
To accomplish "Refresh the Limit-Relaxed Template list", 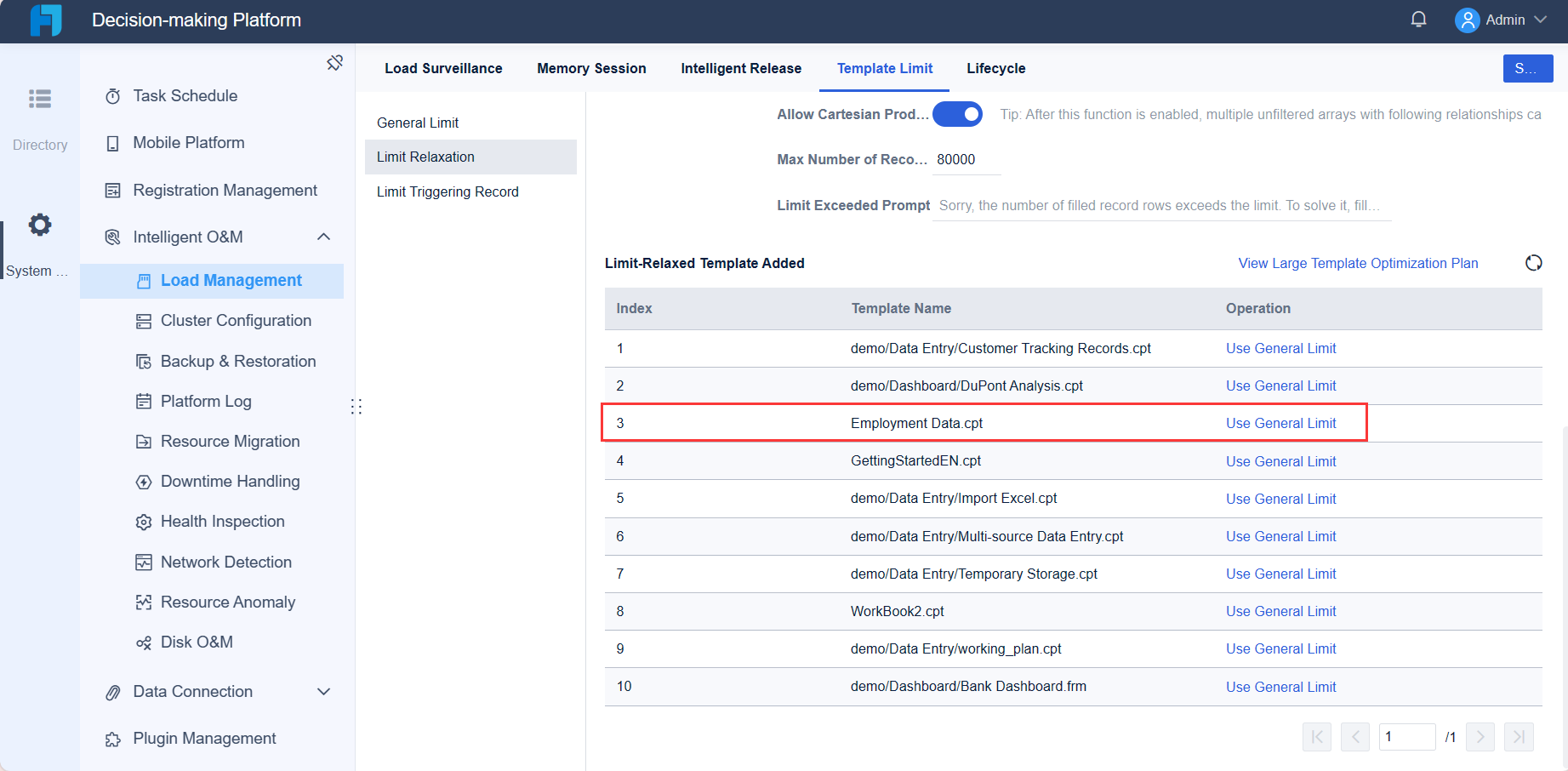I will 1533,263.
